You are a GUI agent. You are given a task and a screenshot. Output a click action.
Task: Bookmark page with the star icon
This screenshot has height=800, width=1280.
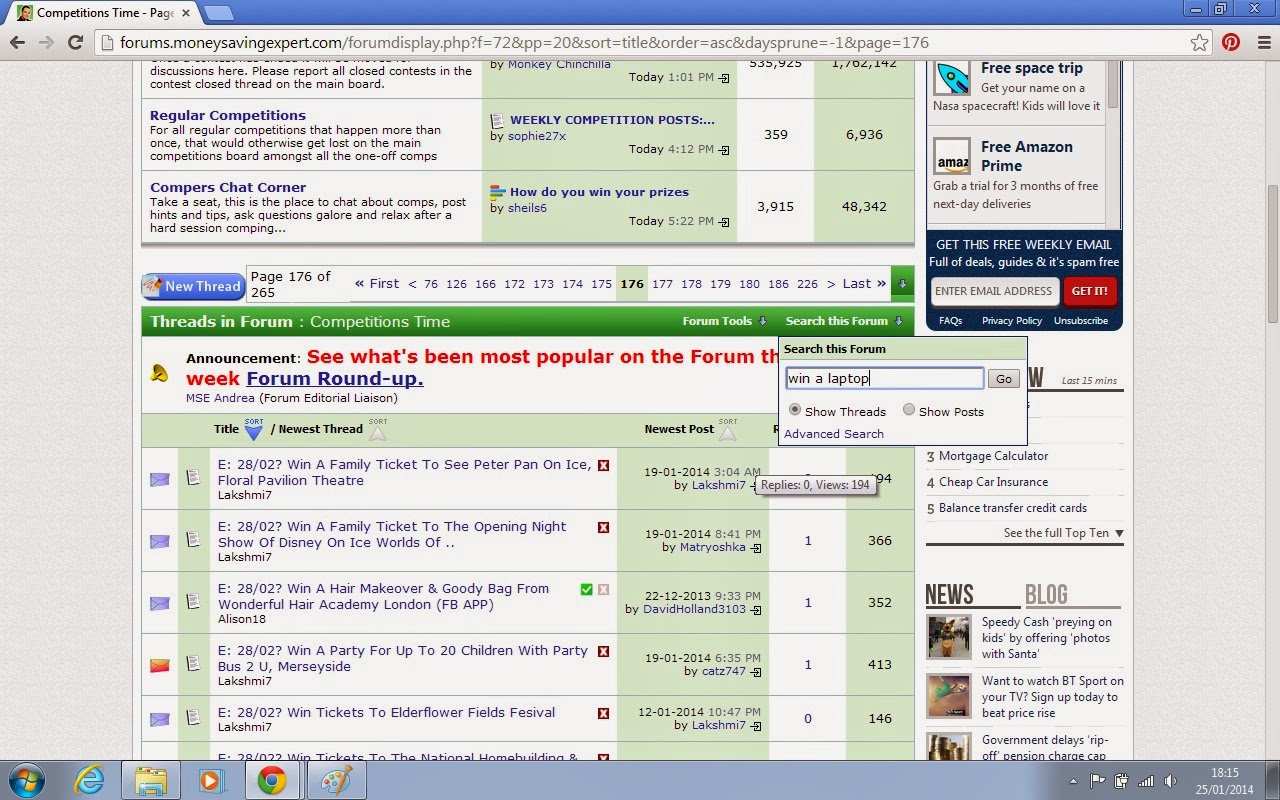pyautogui.click(x=1199, y=42)
